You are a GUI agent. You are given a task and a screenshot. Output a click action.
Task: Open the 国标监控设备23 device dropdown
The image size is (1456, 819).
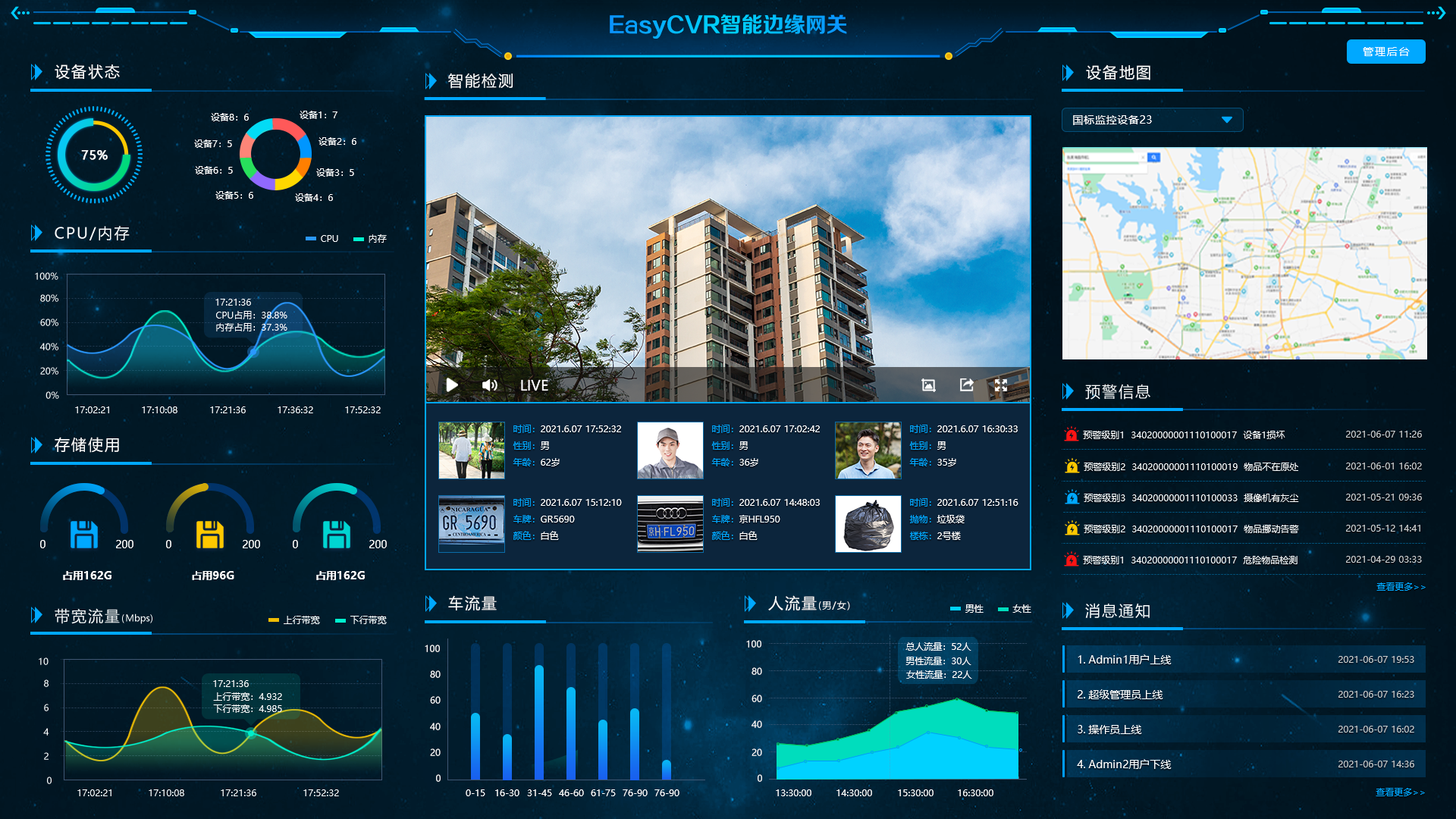click(1152, 120)
